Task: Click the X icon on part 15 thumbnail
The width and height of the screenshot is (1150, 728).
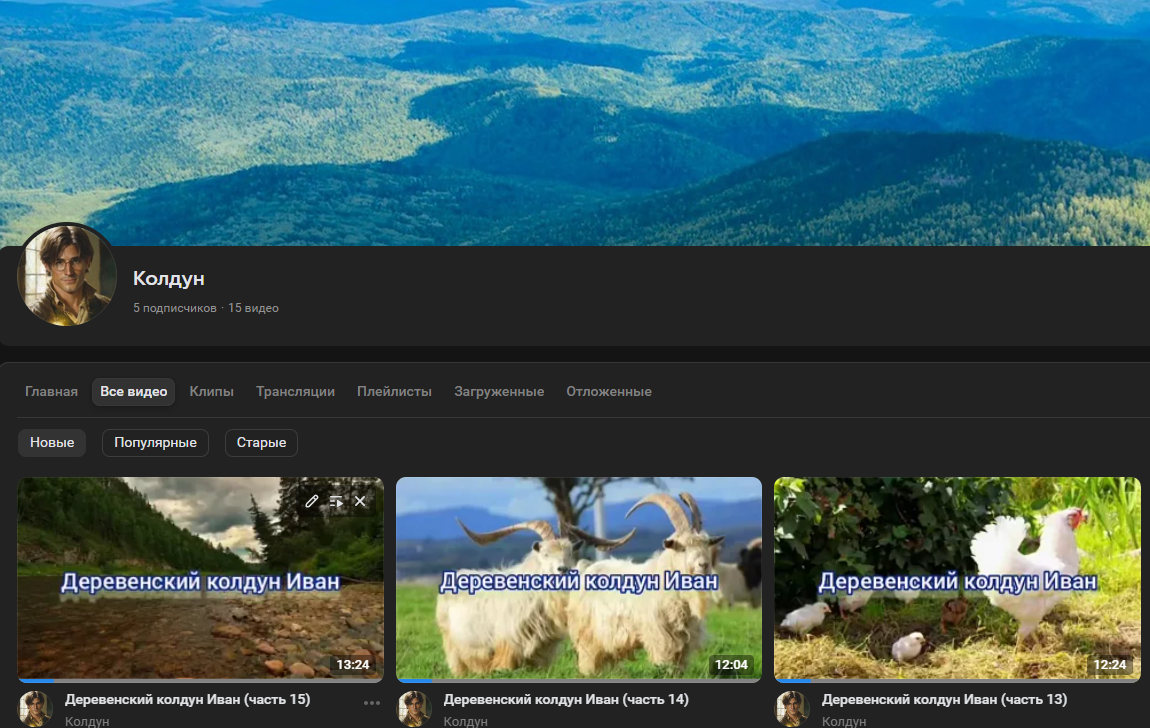Action: pos(360,501)
